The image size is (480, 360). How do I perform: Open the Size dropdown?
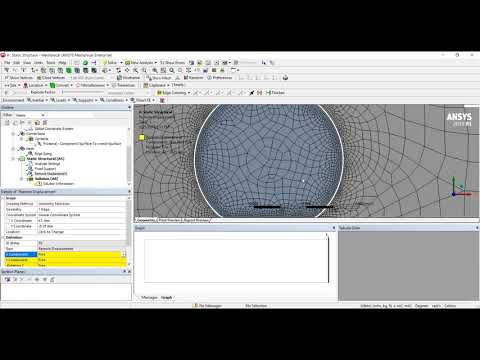coord(13,85)
